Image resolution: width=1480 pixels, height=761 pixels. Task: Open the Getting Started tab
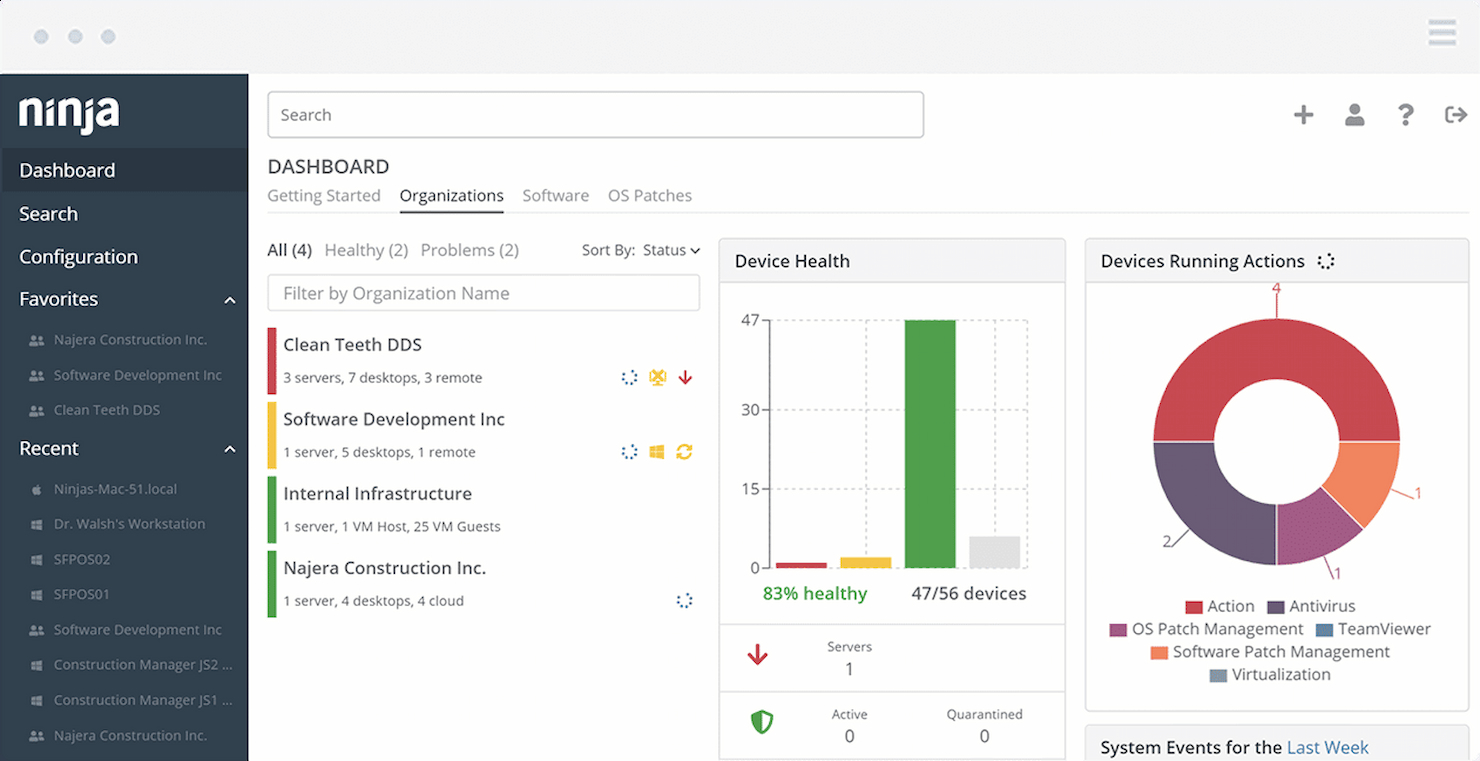tap(323, 195)
